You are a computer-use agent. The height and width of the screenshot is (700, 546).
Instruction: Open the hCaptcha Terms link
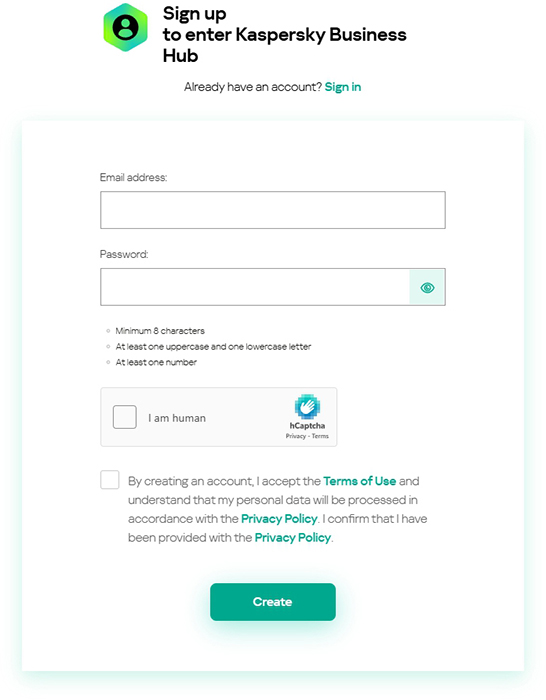pyautogui.click(x=320, y=436)
